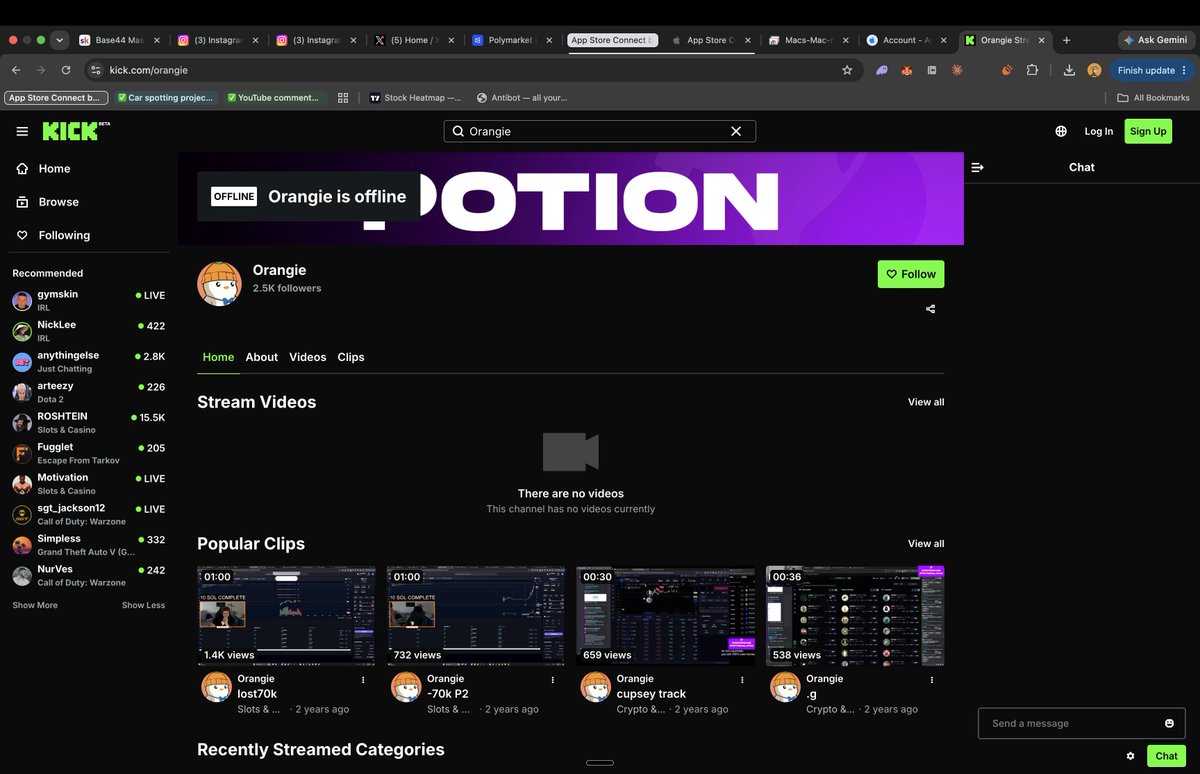The height and width of the screenshot is (774, 1200).
Task: Open gymskin's channel avatar
Action: pos(22,301)
